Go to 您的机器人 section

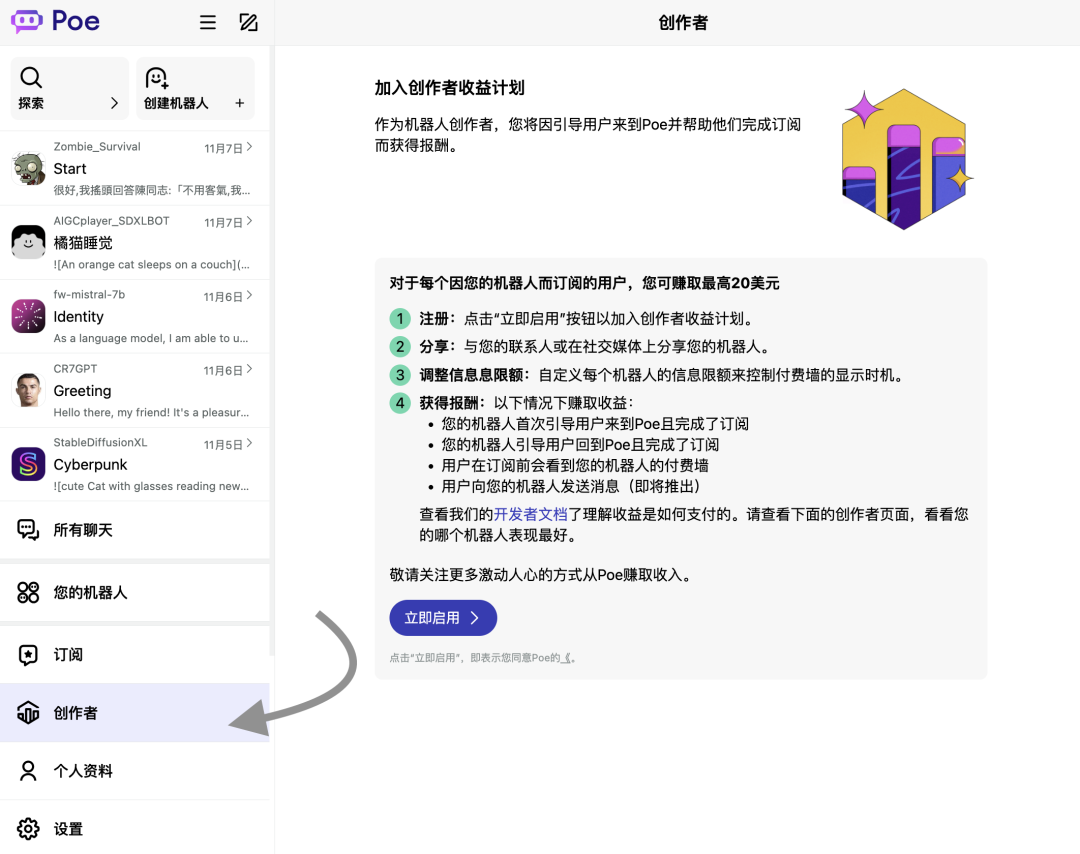tap(90, 592)
